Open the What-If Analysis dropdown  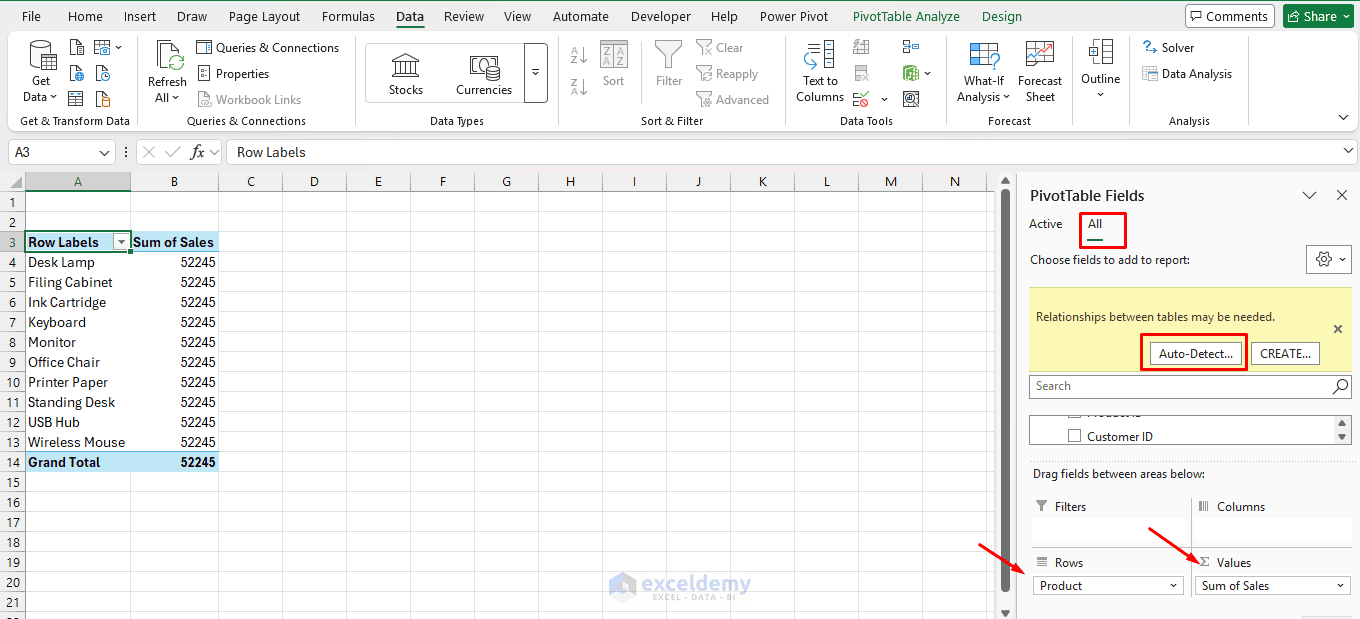pyautogui.click(x=983, y=72)
